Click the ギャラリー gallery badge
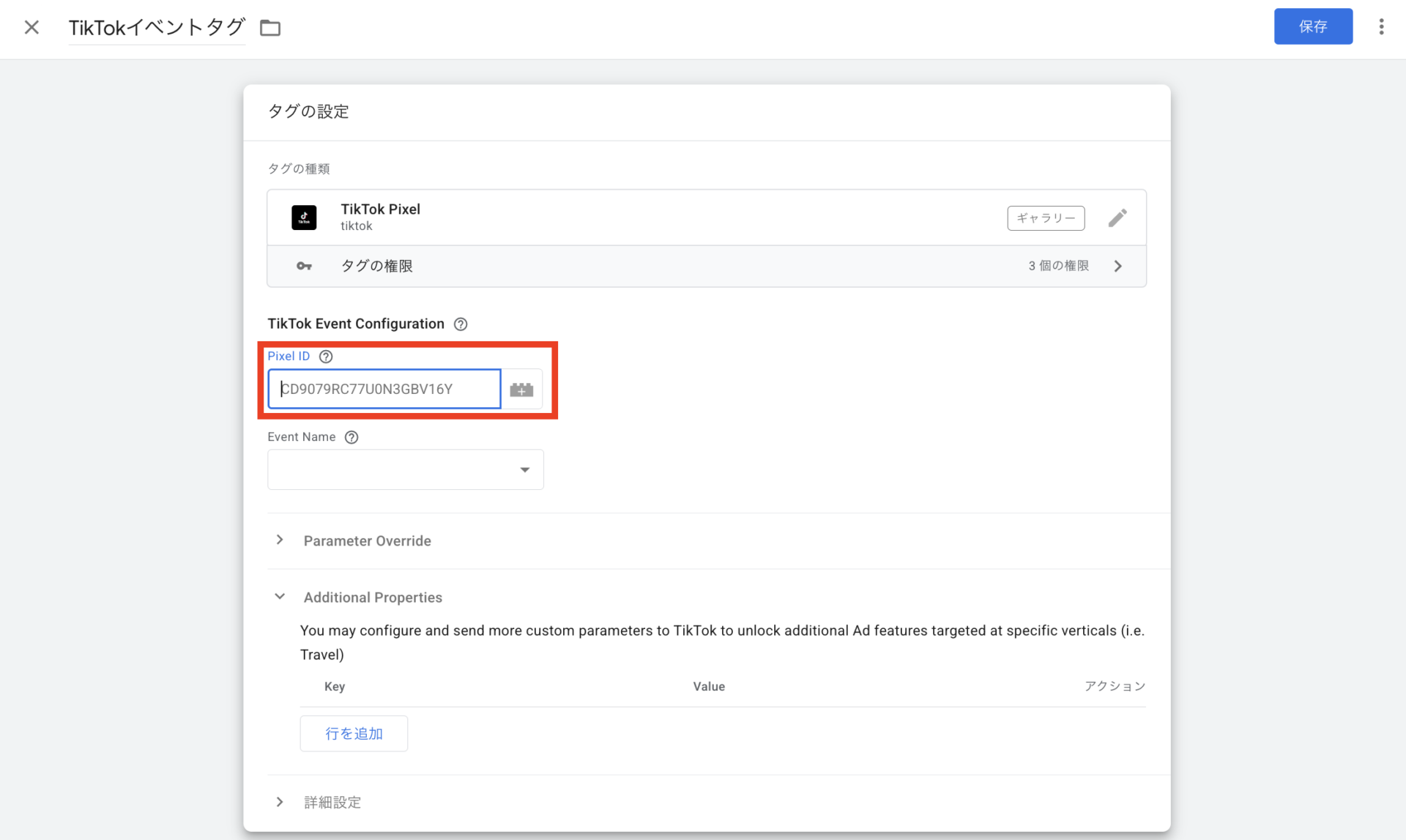 coord(1046,218)
